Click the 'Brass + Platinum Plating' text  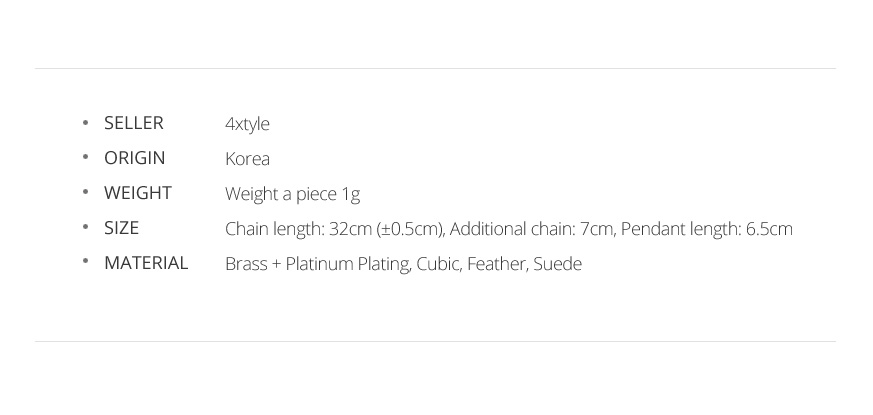click(318, 264)
